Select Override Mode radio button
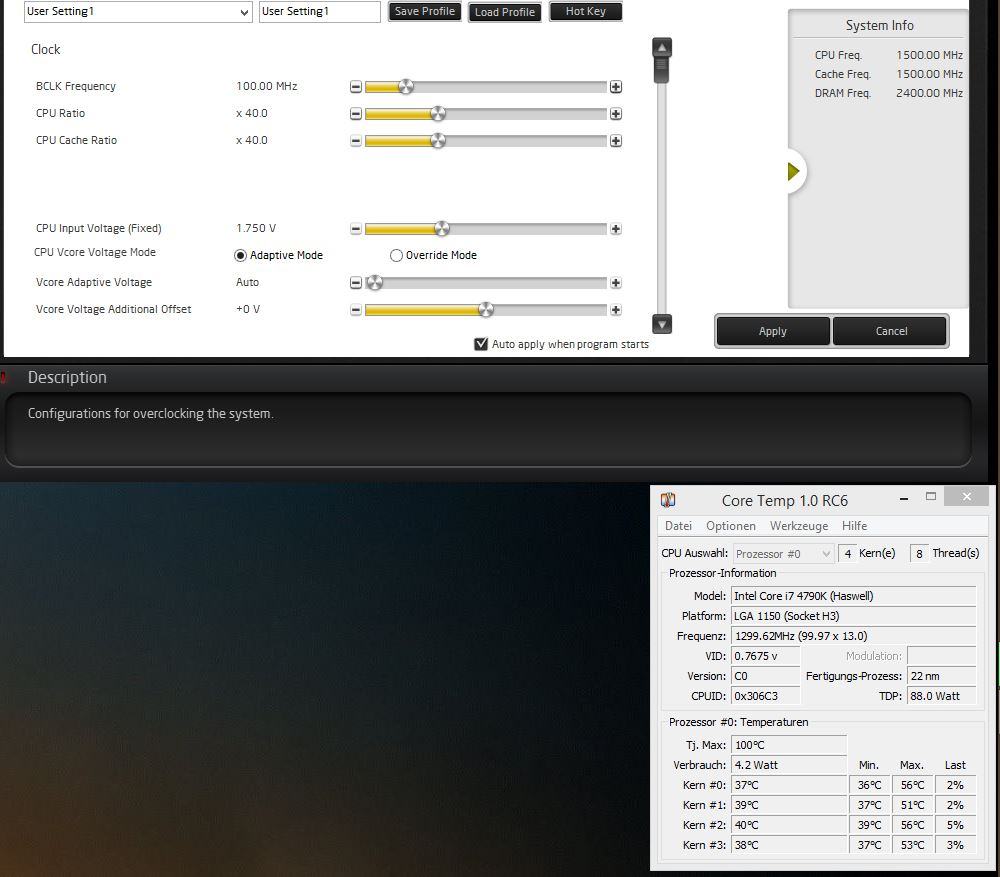The image size is (1000, 877). 396,256
